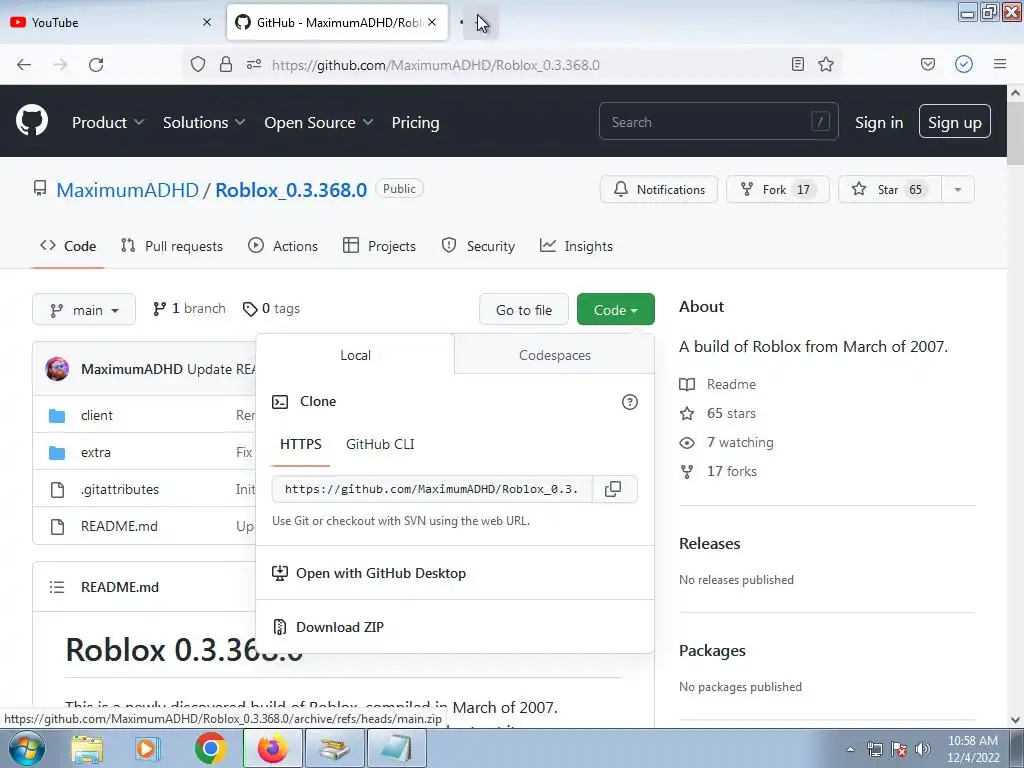Screen dimensions: 1024x768
Task: Open Windows Media Player taskbar icon
Action: (x=148, y=748)
